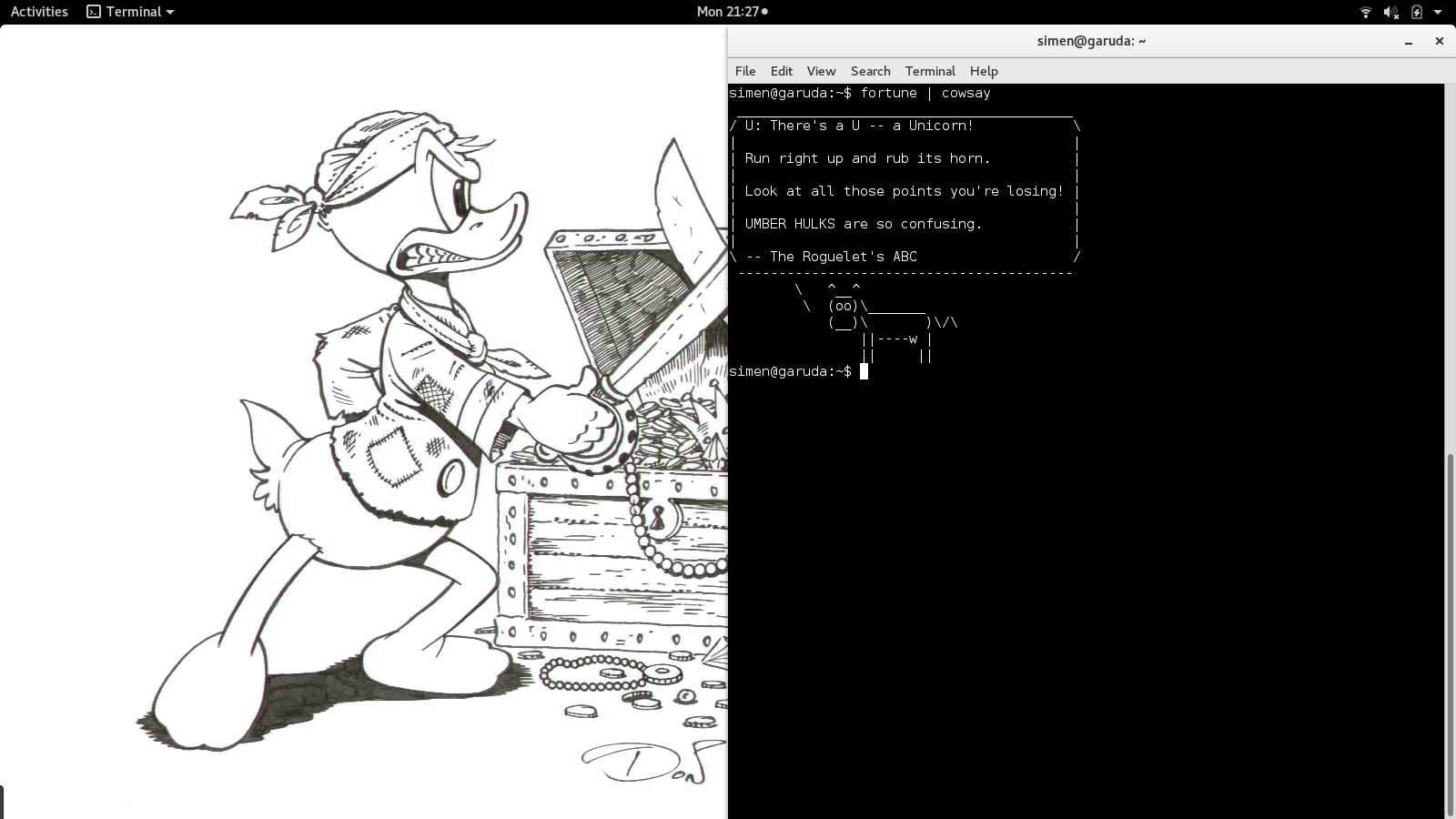1456x819 pixels.
Task: Open the Terminal menu in menu bar
Action: [x=930, y=71]
